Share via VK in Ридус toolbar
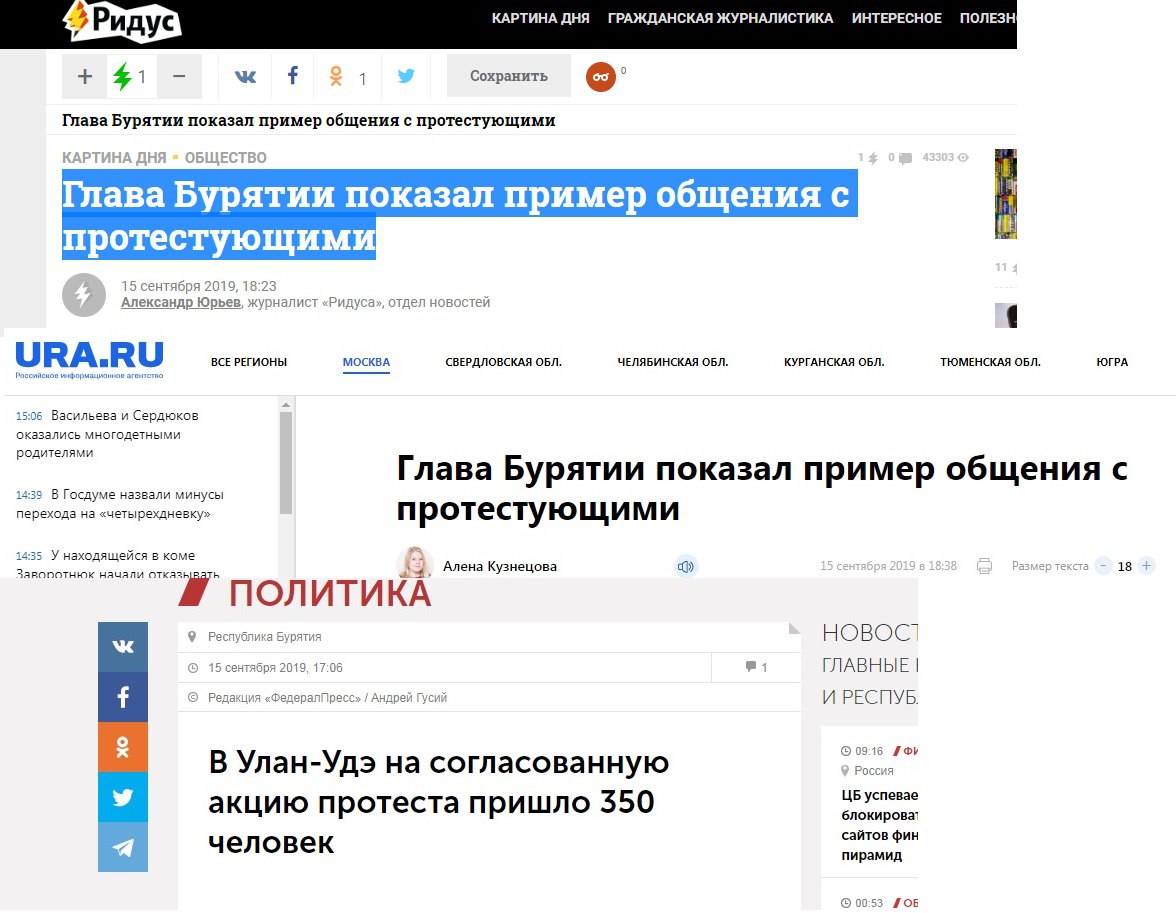 click(x=245, y=76)
